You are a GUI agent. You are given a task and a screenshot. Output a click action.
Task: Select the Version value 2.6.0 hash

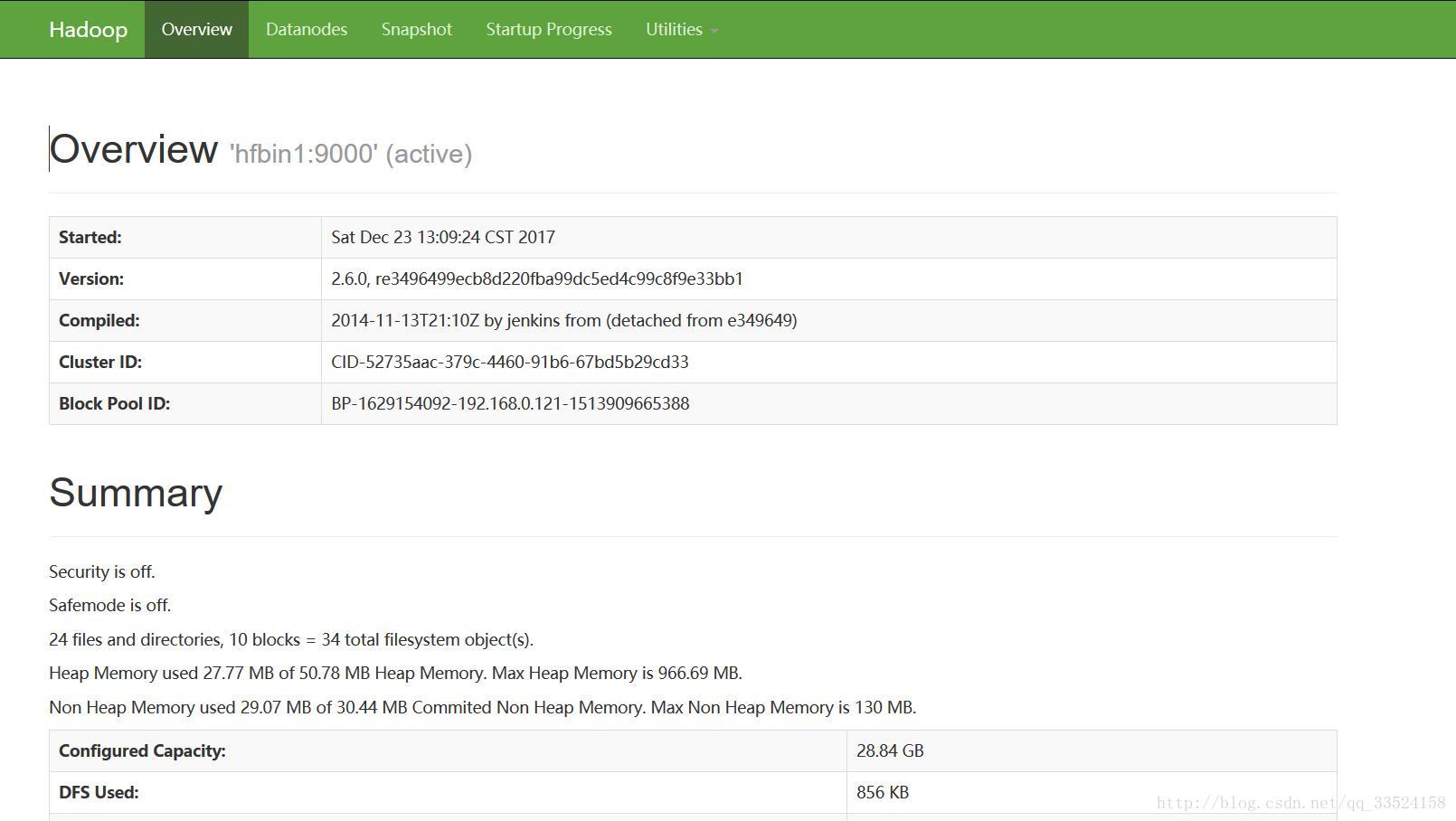click(537, 278)
